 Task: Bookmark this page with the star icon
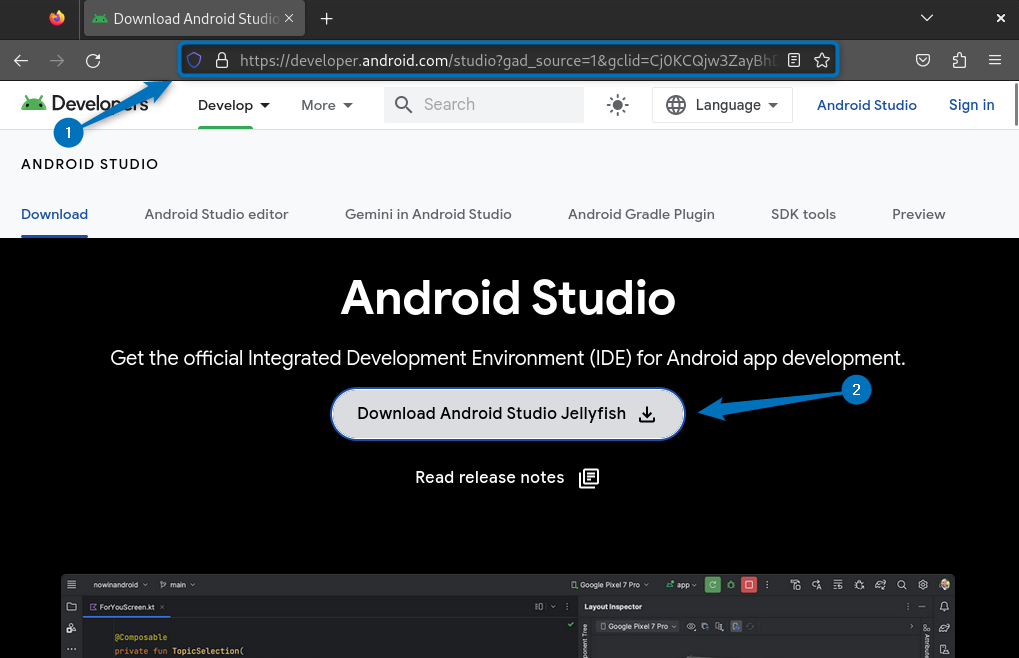(x=822, y=60)
